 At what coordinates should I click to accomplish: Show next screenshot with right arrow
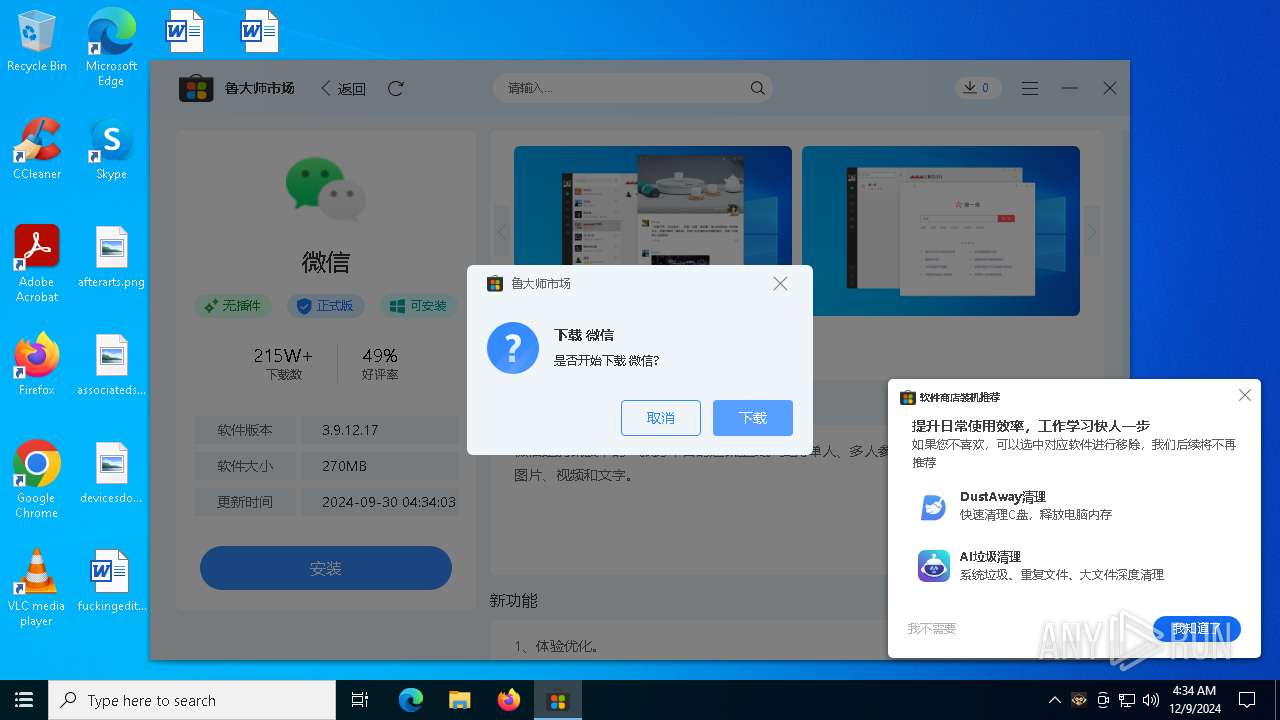click(x=1091, y=232)
